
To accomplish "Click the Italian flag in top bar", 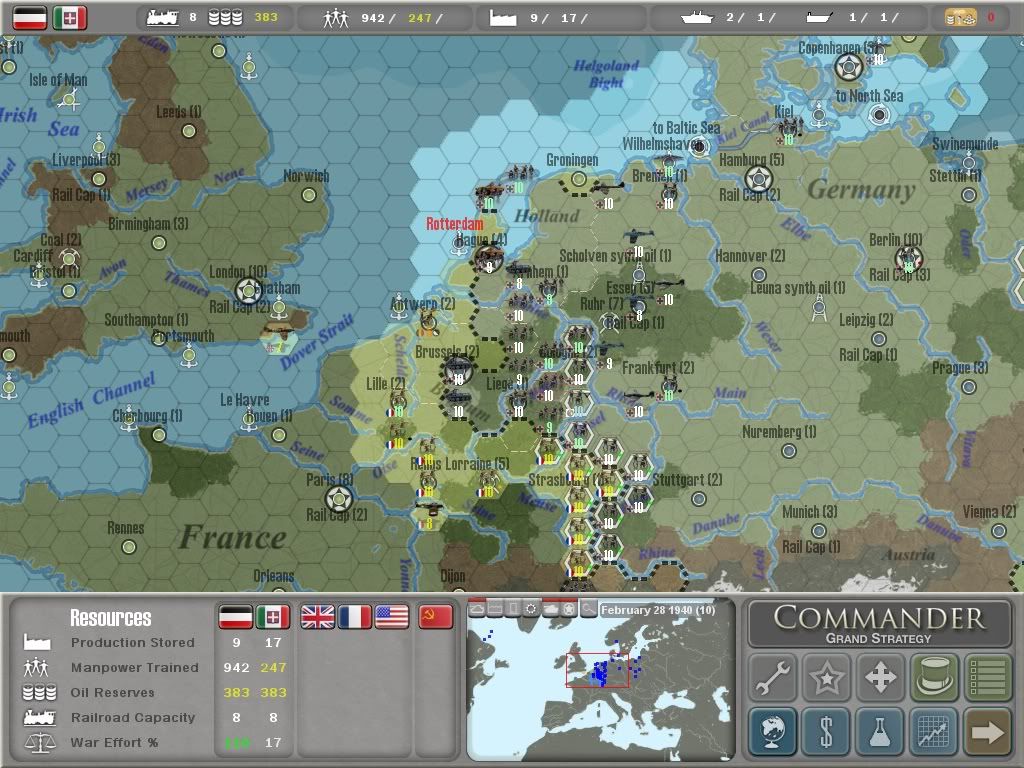I will tap(70, 18).
